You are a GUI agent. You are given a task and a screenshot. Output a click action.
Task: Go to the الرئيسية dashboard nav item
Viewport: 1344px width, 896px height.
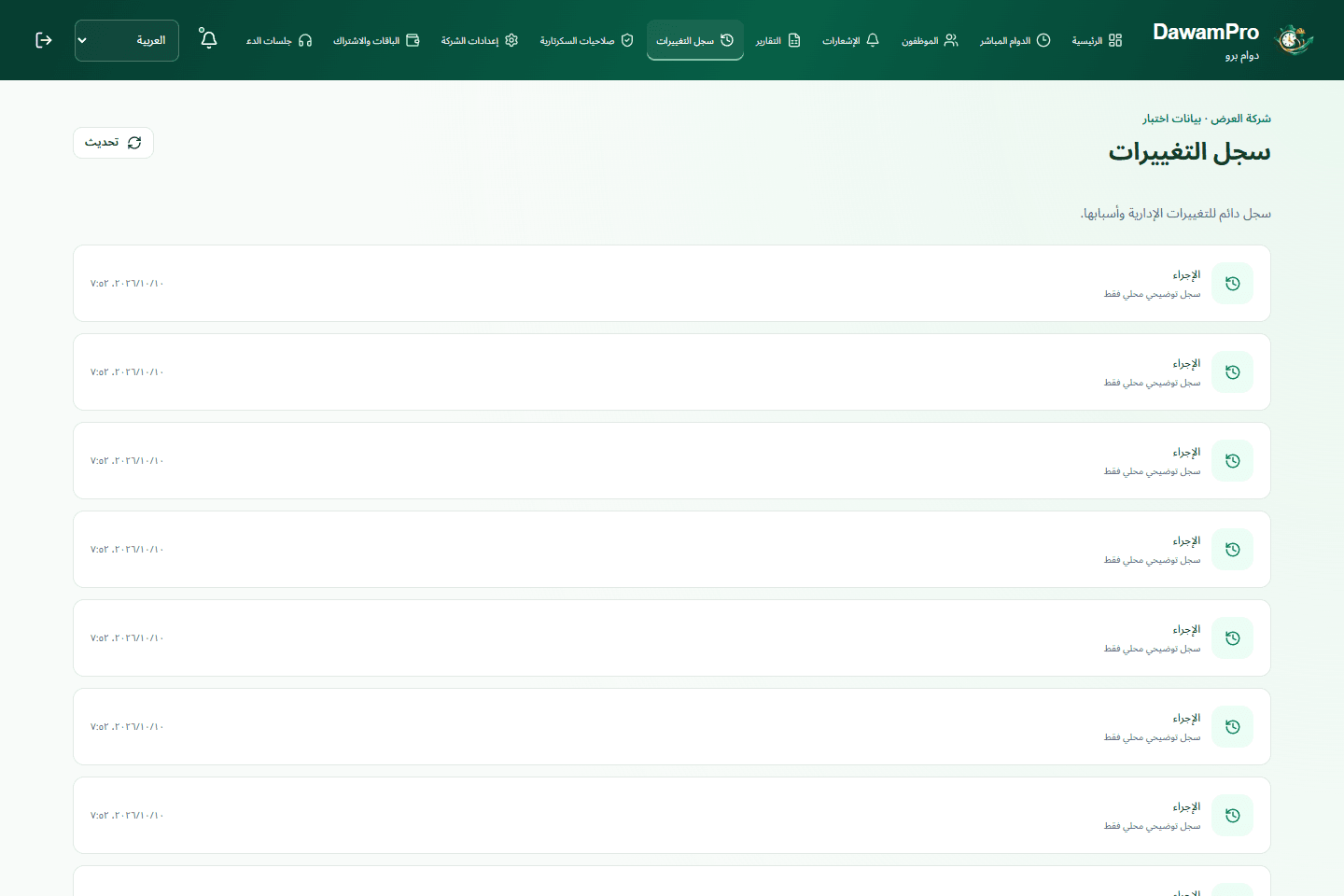pos(1097,40)
